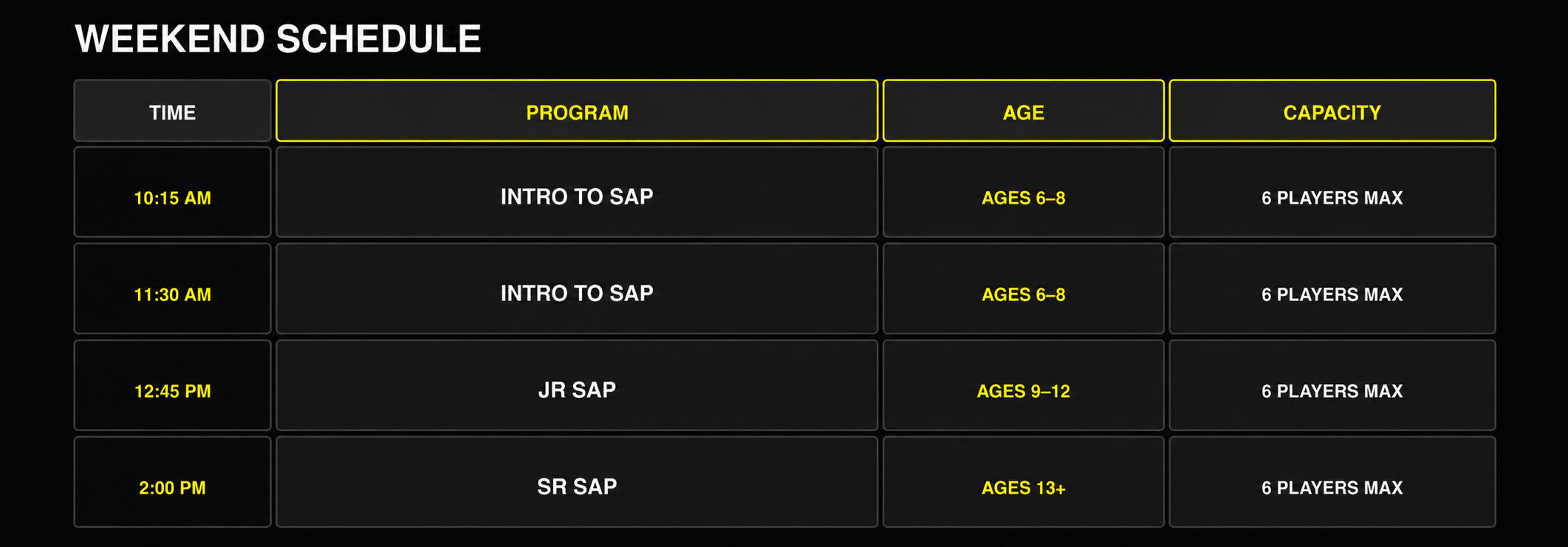Click the 10:15 AM time cell
The height and width of the screenshot is (547, 1568).
pyautogui.click(x=172, y=192)
